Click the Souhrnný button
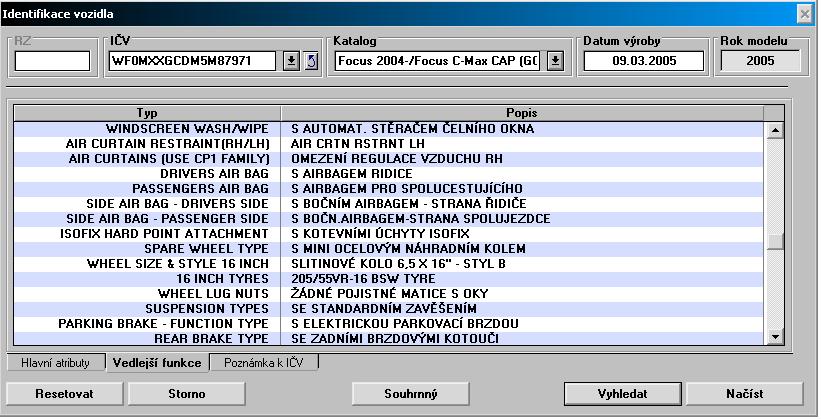The image size is (821, 419). [410, 394]
